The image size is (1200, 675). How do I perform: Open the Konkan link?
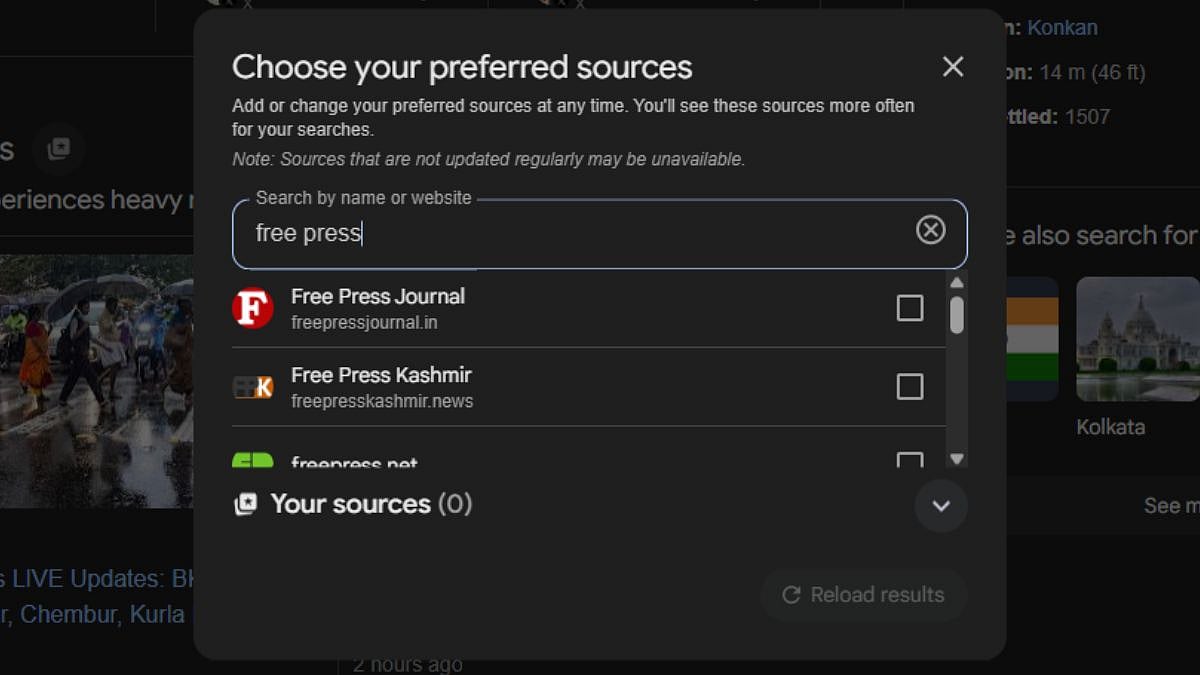tap(1062, 28)
